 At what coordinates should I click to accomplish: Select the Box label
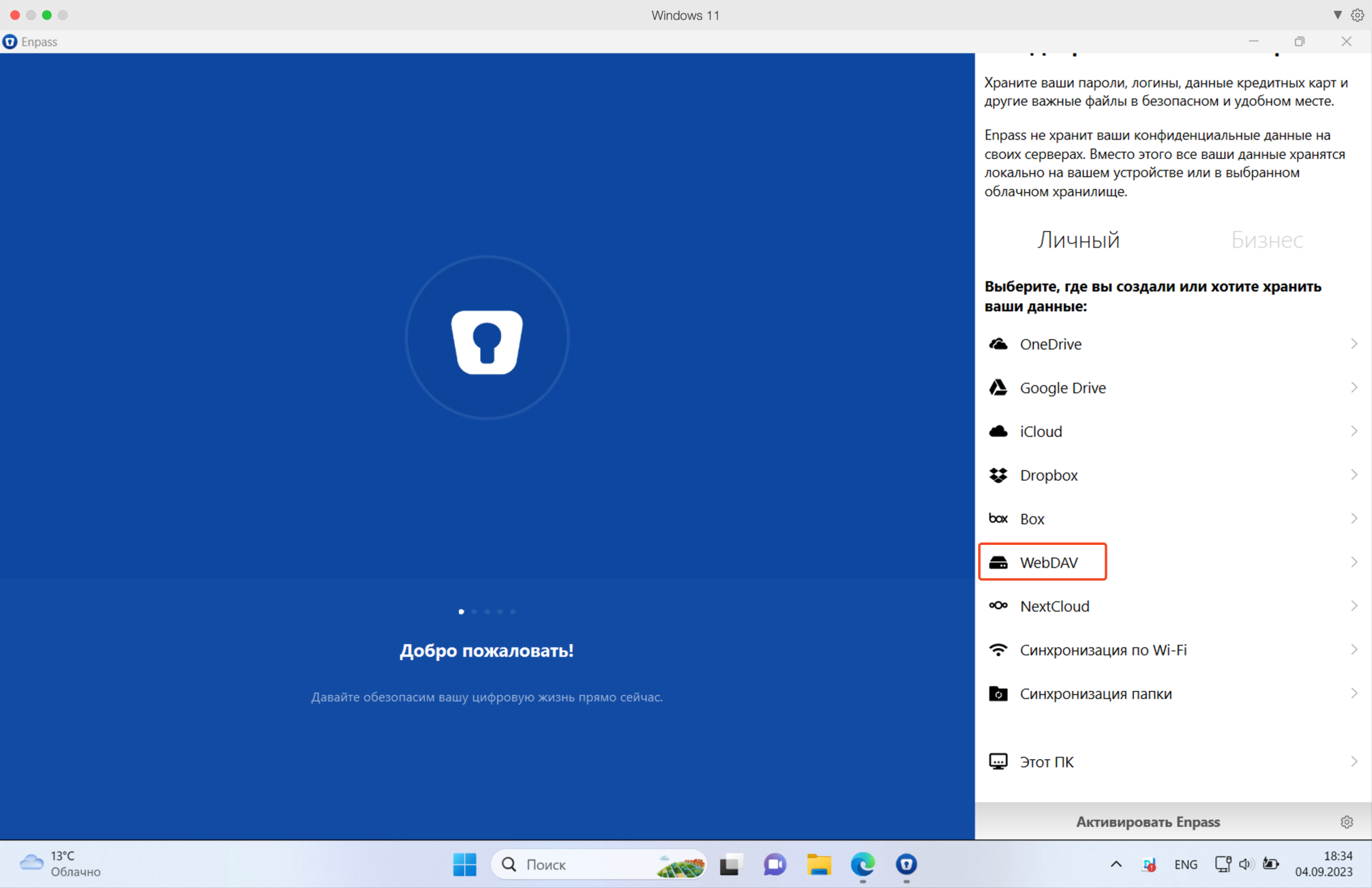(x=1032, y=519)
